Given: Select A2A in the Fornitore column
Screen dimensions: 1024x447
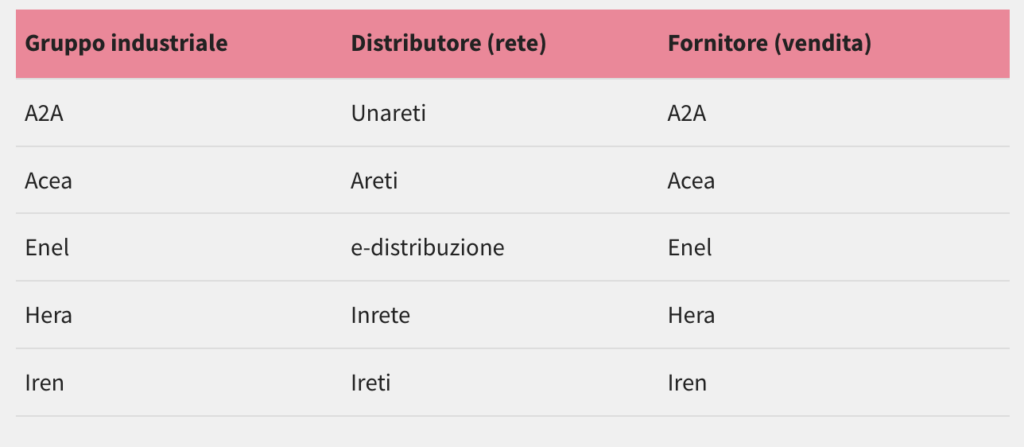Looking at the screenshot, I should [687, 113].
